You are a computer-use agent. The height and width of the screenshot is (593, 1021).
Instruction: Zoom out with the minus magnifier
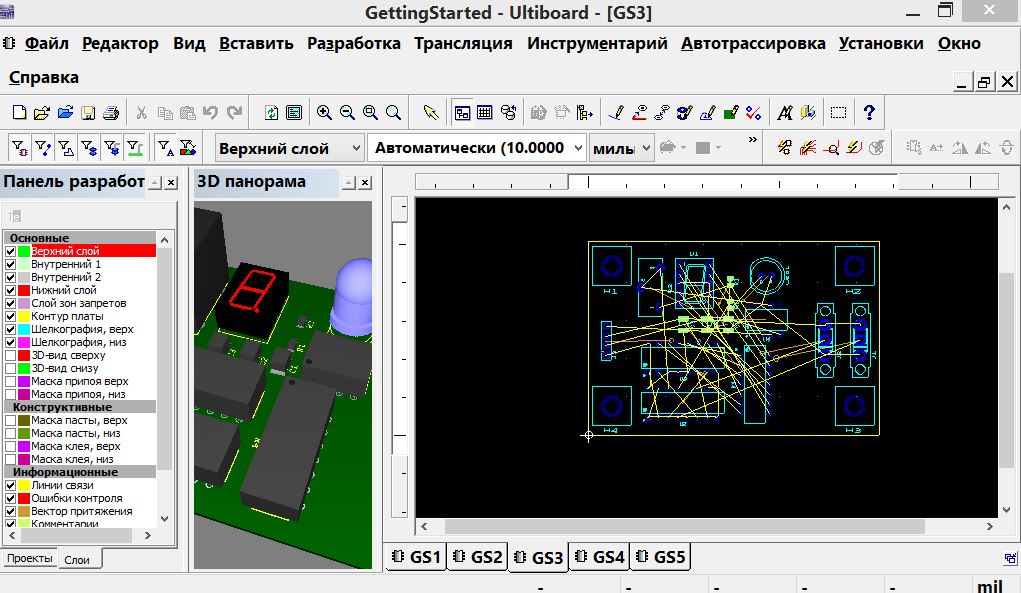(x=347, y=113)
